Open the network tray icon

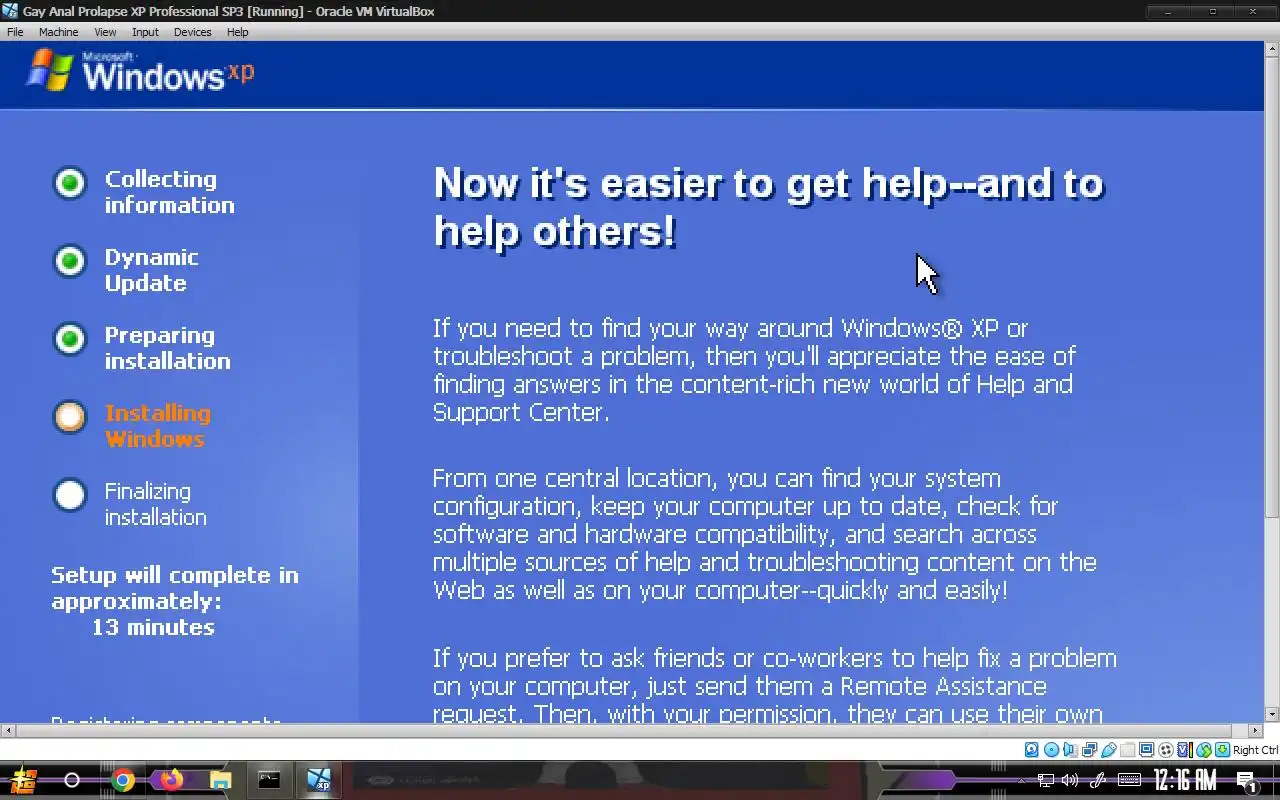pyautogui.click(x=1046, y=780)
